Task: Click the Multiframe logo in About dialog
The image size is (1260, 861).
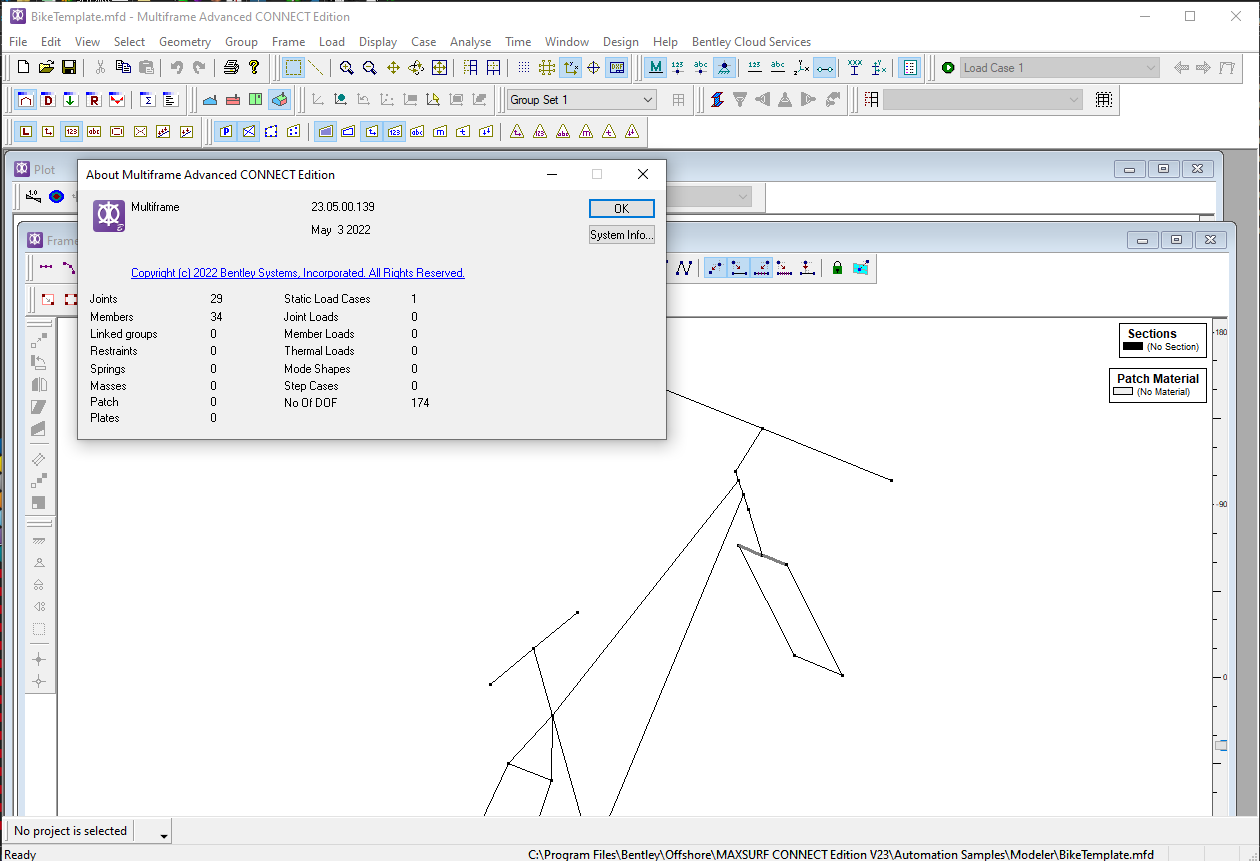Action: coord(109,216)
